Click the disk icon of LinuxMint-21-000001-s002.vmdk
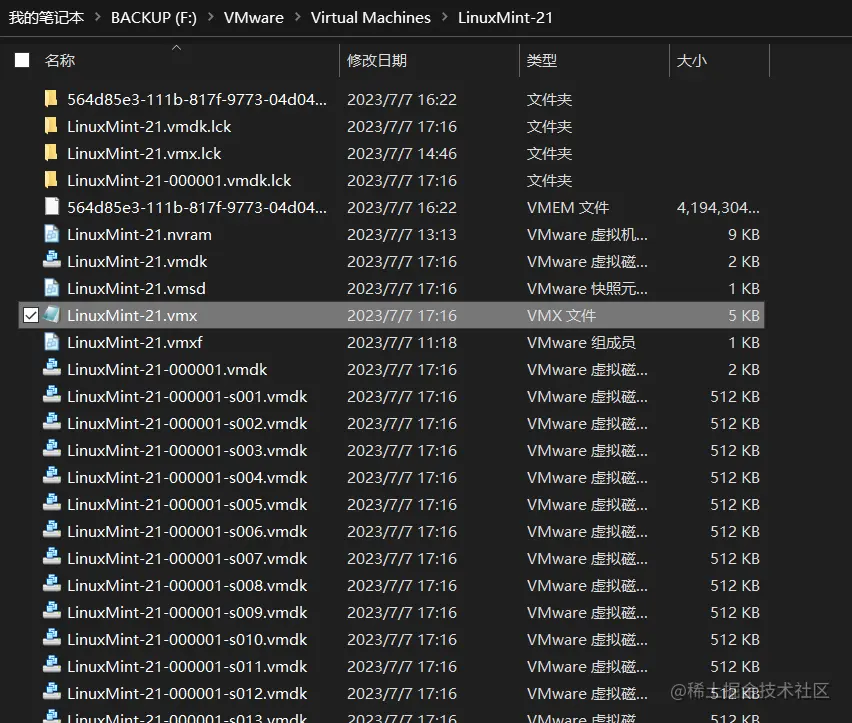Image resolution: width=852 pixels, height=723 pixels. pyautogui.click(x=52, y=423)
